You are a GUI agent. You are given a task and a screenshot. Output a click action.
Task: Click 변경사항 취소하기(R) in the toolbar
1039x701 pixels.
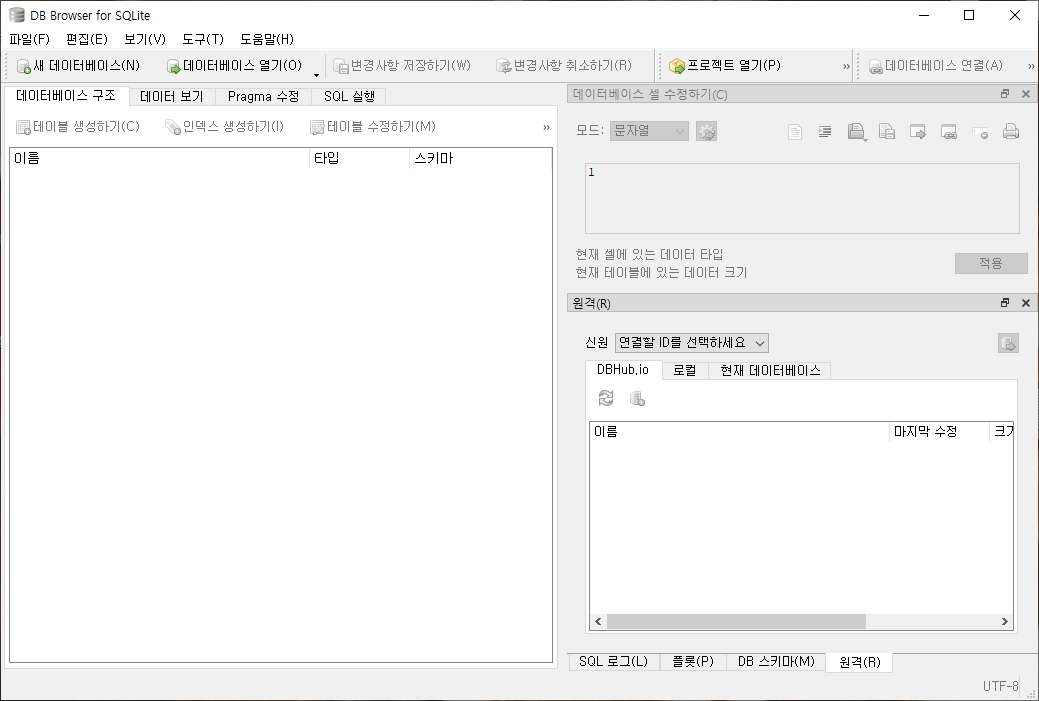click(564, 66)
